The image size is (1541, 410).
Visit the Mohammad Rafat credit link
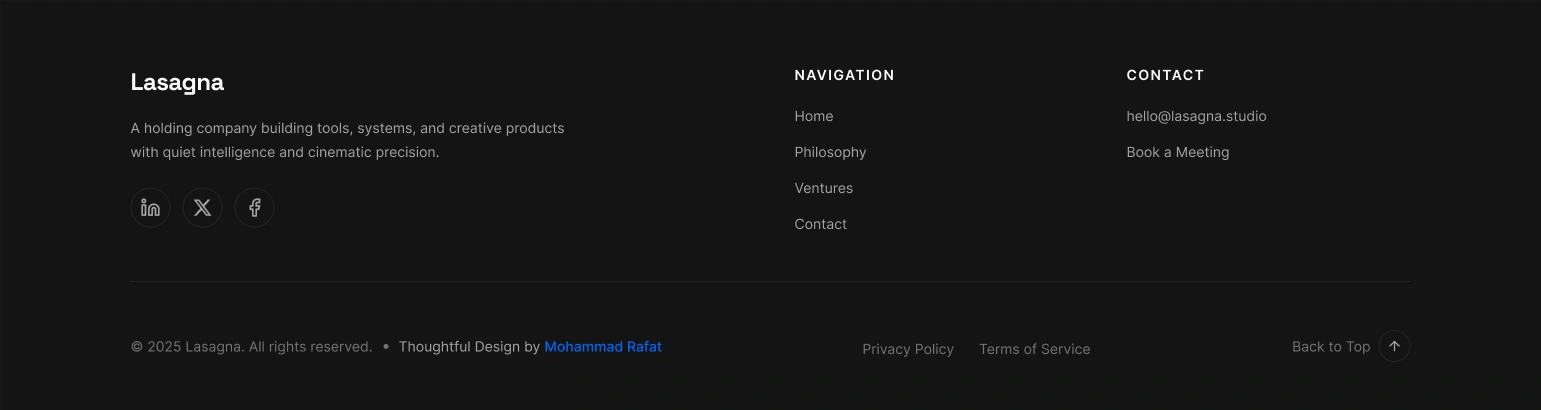[603, 347]
